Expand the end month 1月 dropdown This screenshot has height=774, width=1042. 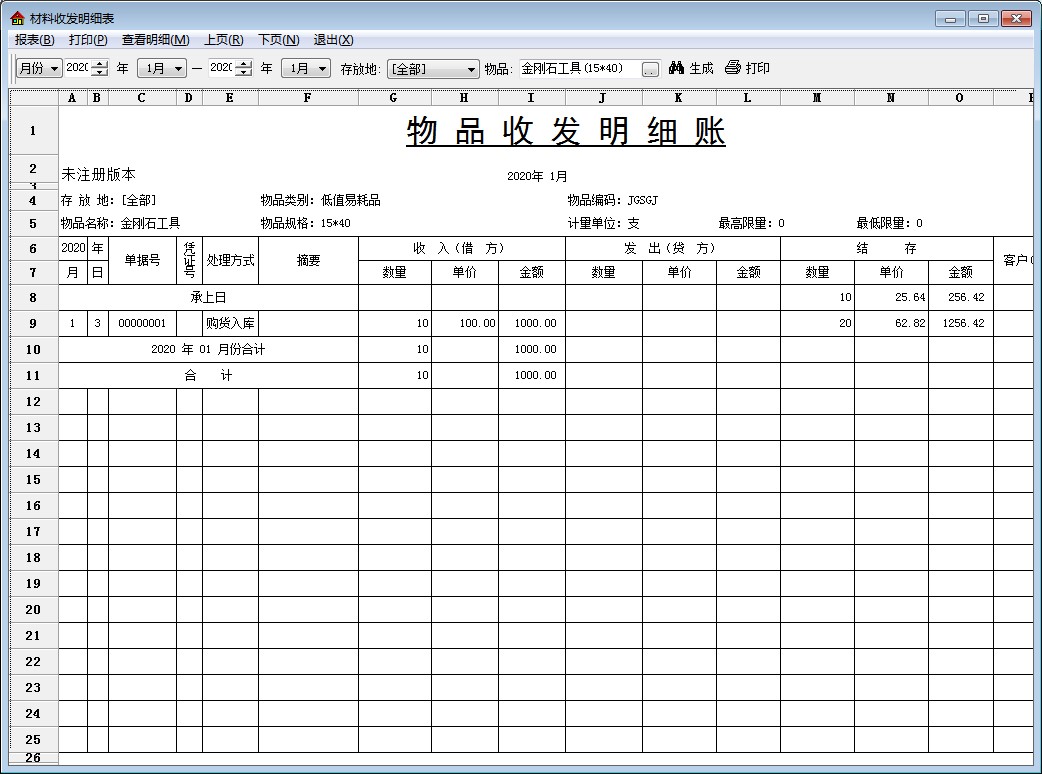306,68
